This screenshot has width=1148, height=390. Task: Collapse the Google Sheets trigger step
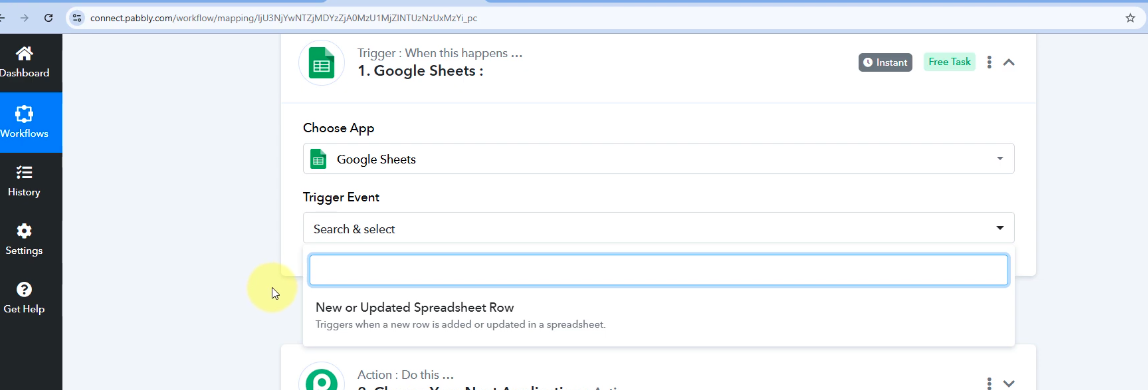1008,62
